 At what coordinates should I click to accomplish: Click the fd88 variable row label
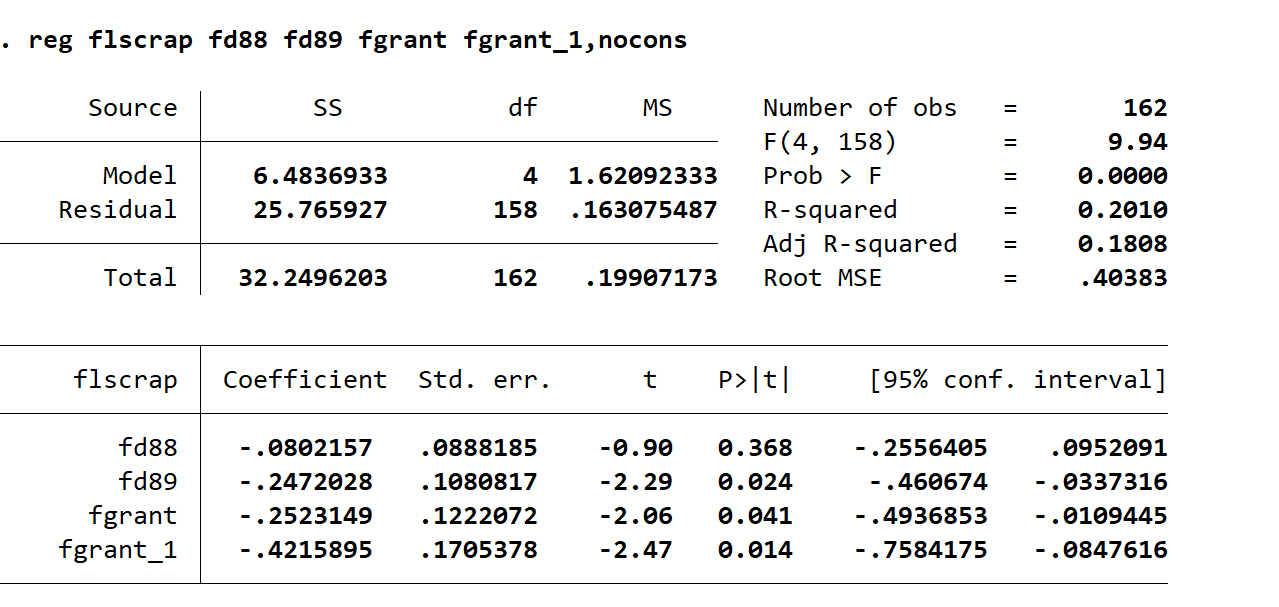148,448
